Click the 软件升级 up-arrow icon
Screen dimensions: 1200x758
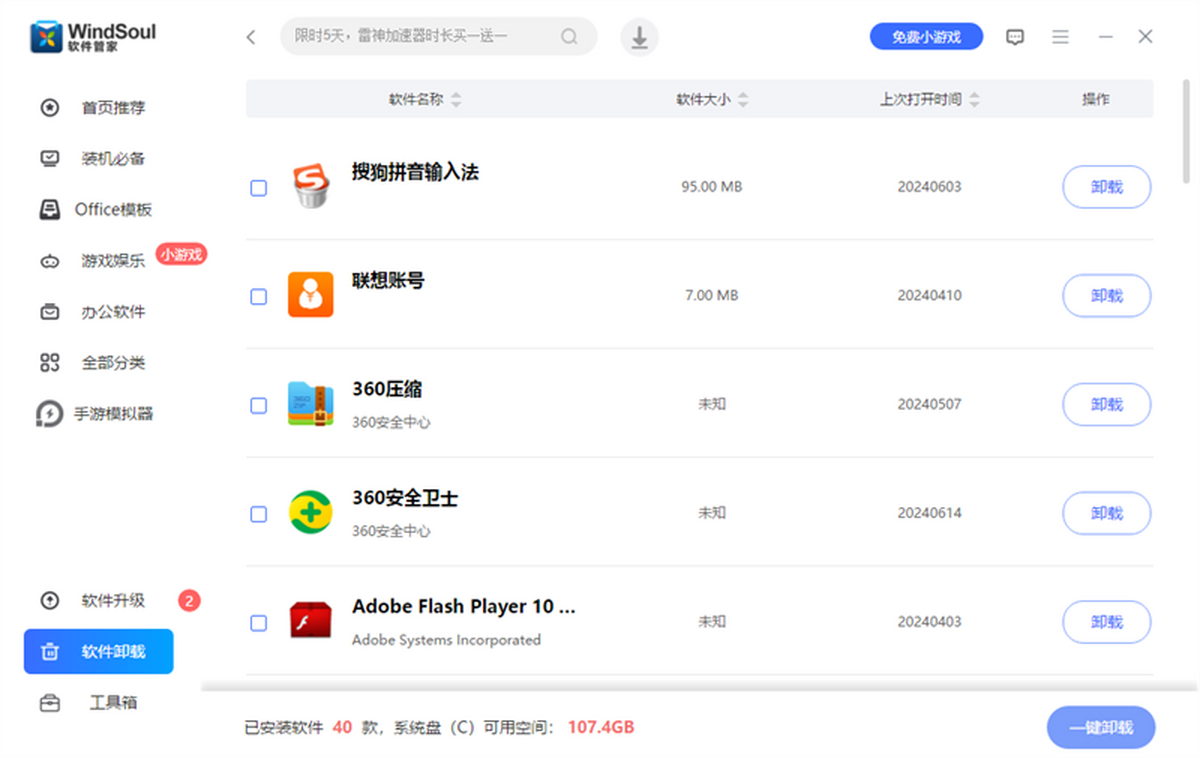tap(50, 600)
